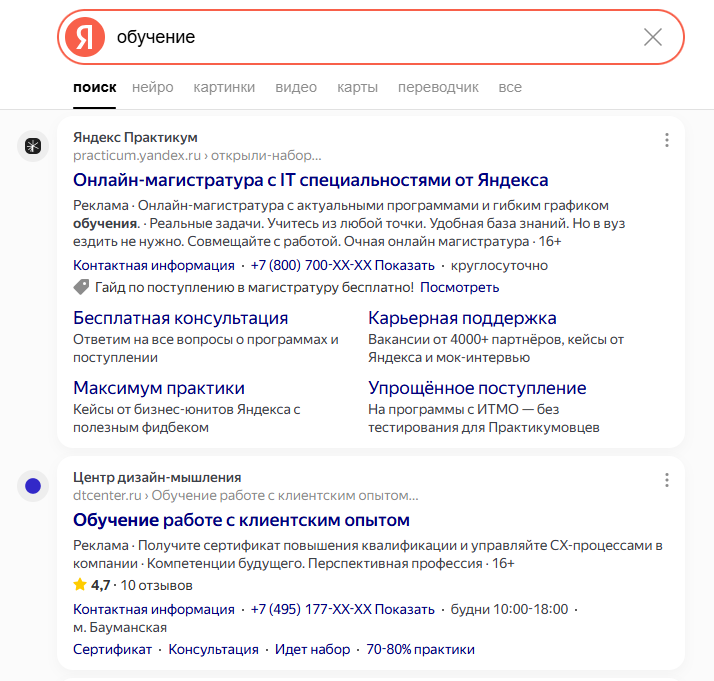Click the yellow star rating icon
714x681 pixels.
click(80, 584)
